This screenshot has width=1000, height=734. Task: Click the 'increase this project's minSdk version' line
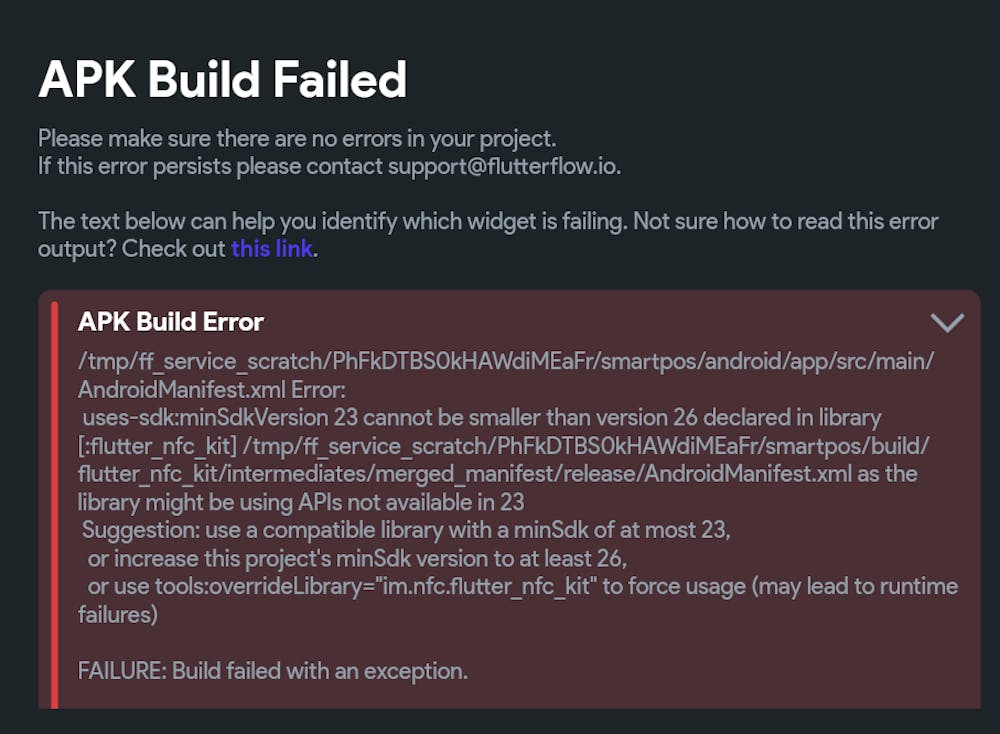[x=357, y=559]
